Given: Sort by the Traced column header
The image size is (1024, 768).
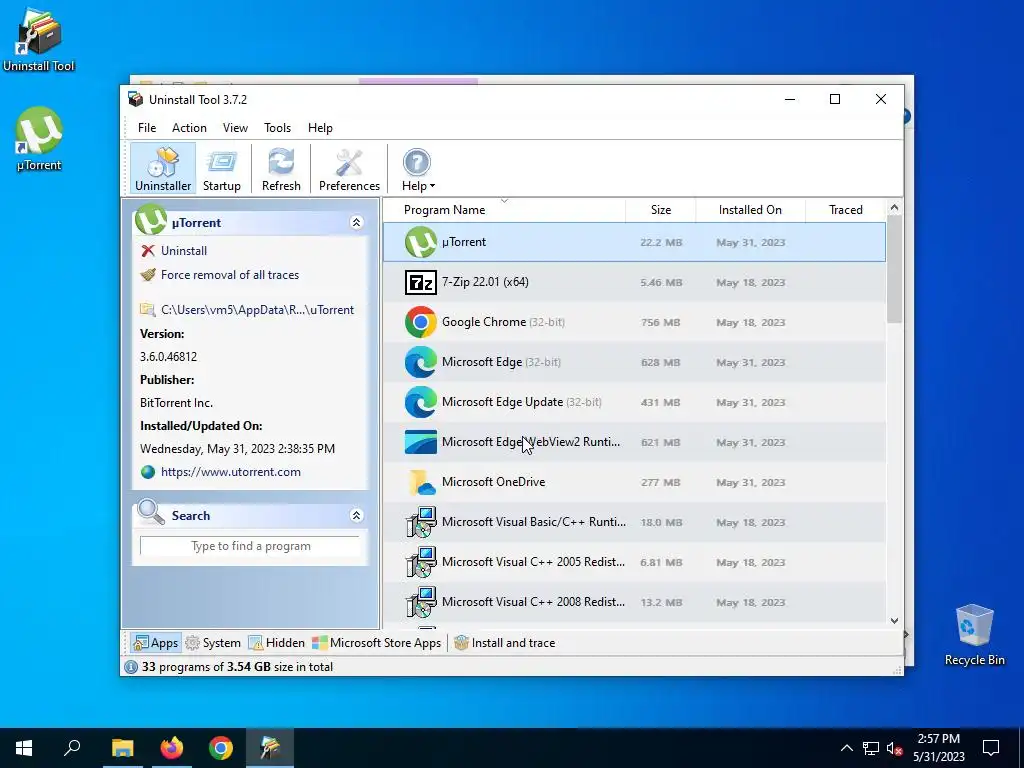Looking at the screenshot, I should tap(845, 210).
